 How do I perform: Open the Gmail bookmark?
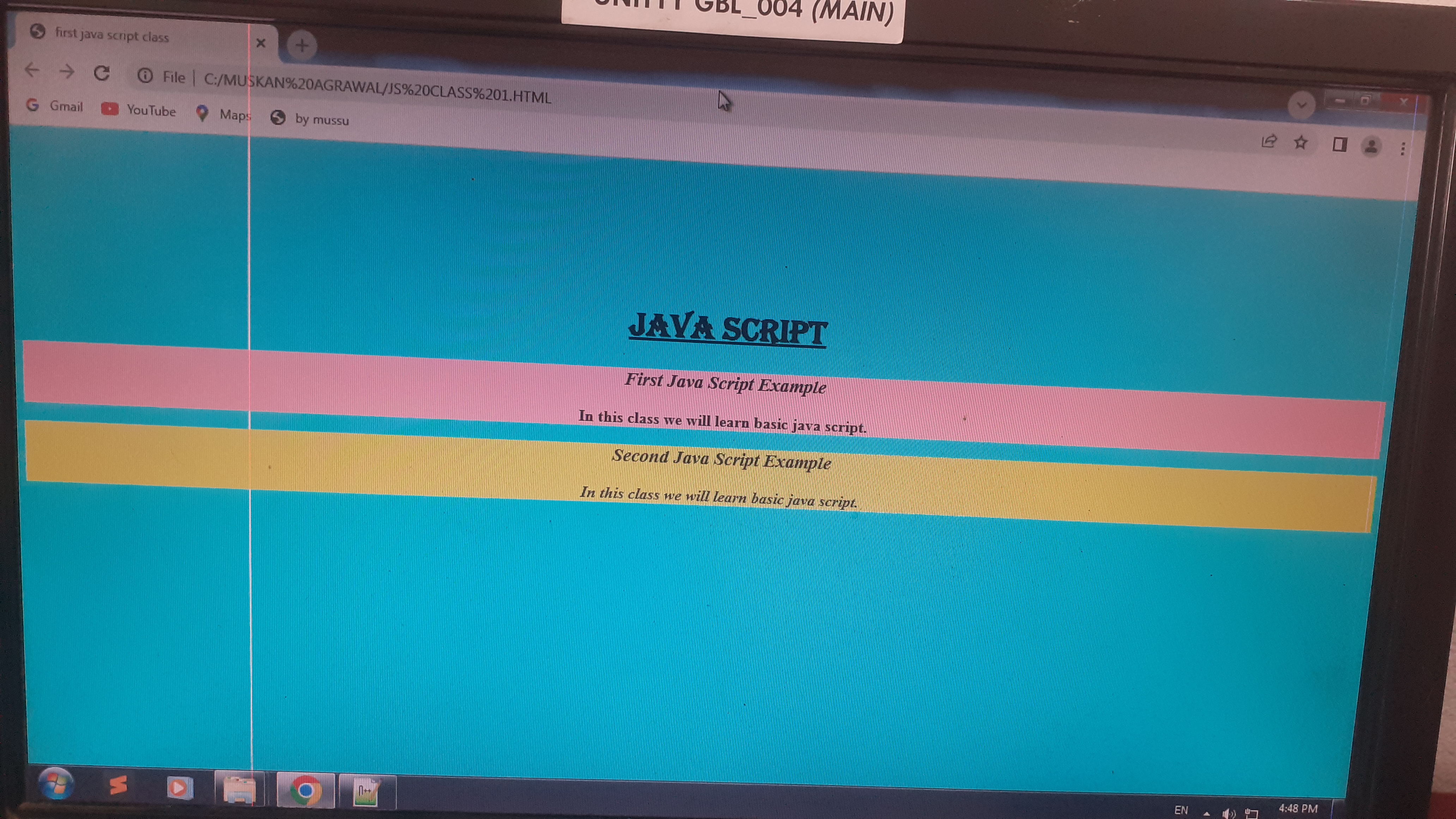(55, 106)
